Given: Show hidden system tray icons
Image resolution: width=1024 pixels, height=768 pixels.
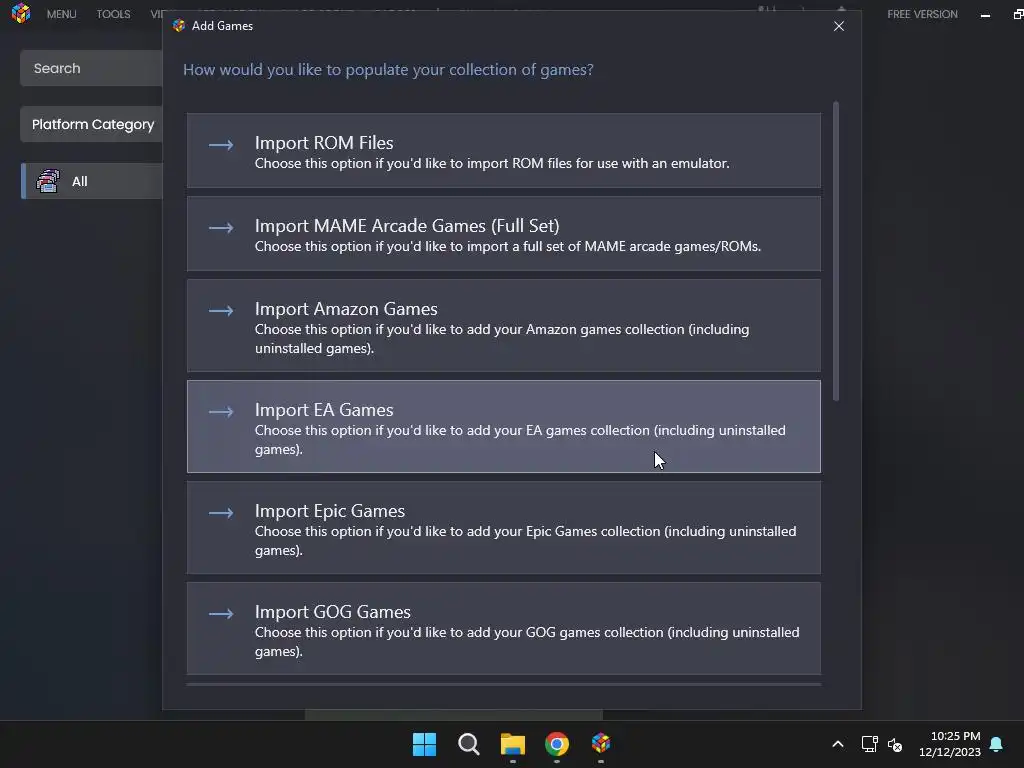Looking at the screenshot, I should (838, 744).
